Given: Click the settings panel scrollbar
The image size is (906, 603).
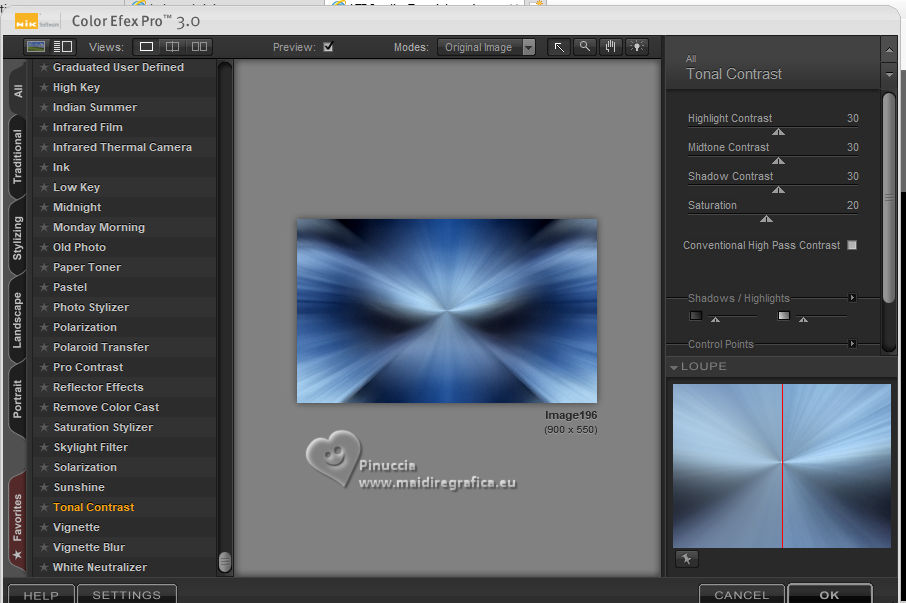Looking at the screenshot, I should tap(889, 197).
